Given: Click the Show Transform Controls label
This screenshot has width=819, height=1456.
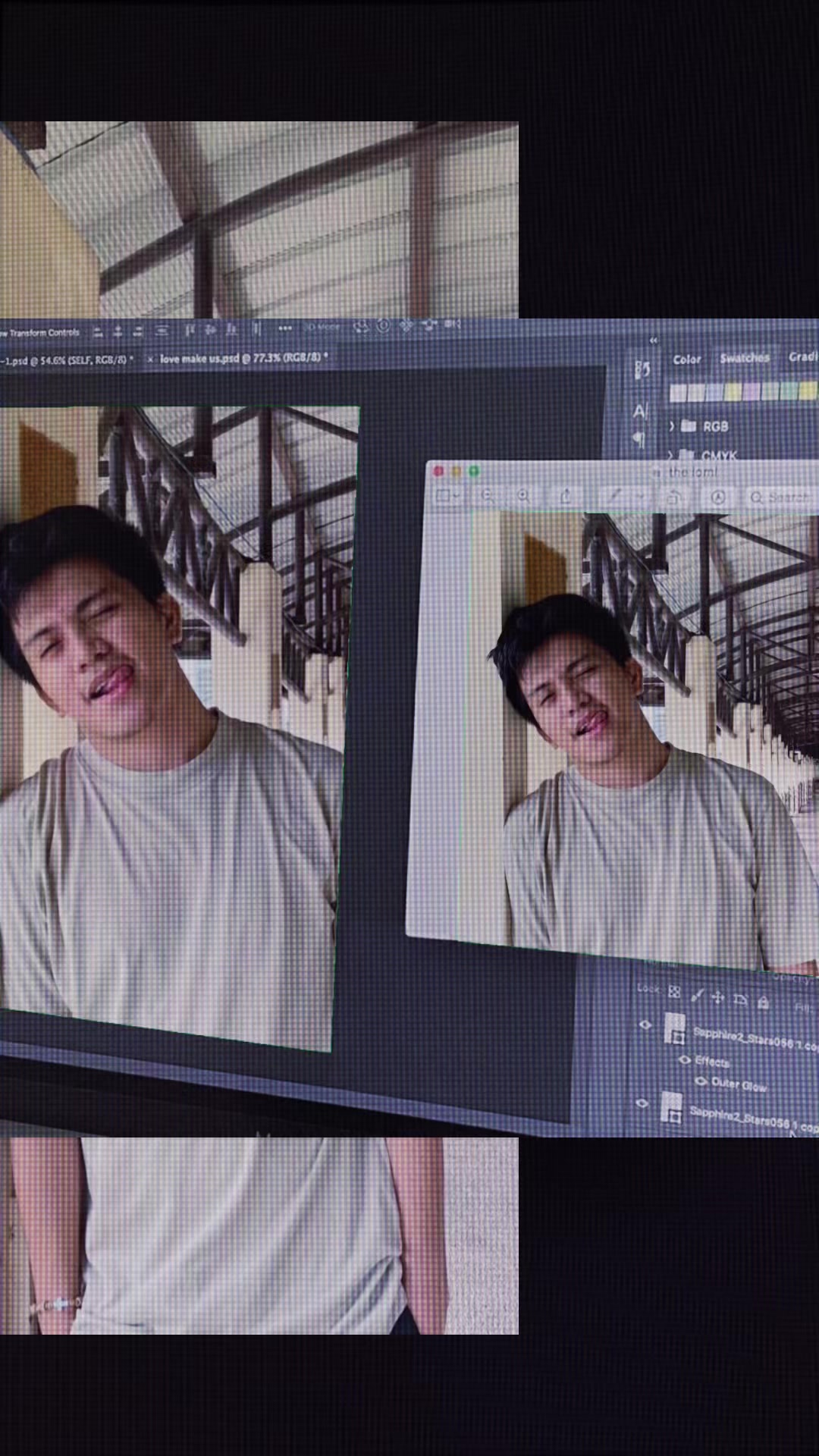Looking at the screenshot, I should coord(39,333).
